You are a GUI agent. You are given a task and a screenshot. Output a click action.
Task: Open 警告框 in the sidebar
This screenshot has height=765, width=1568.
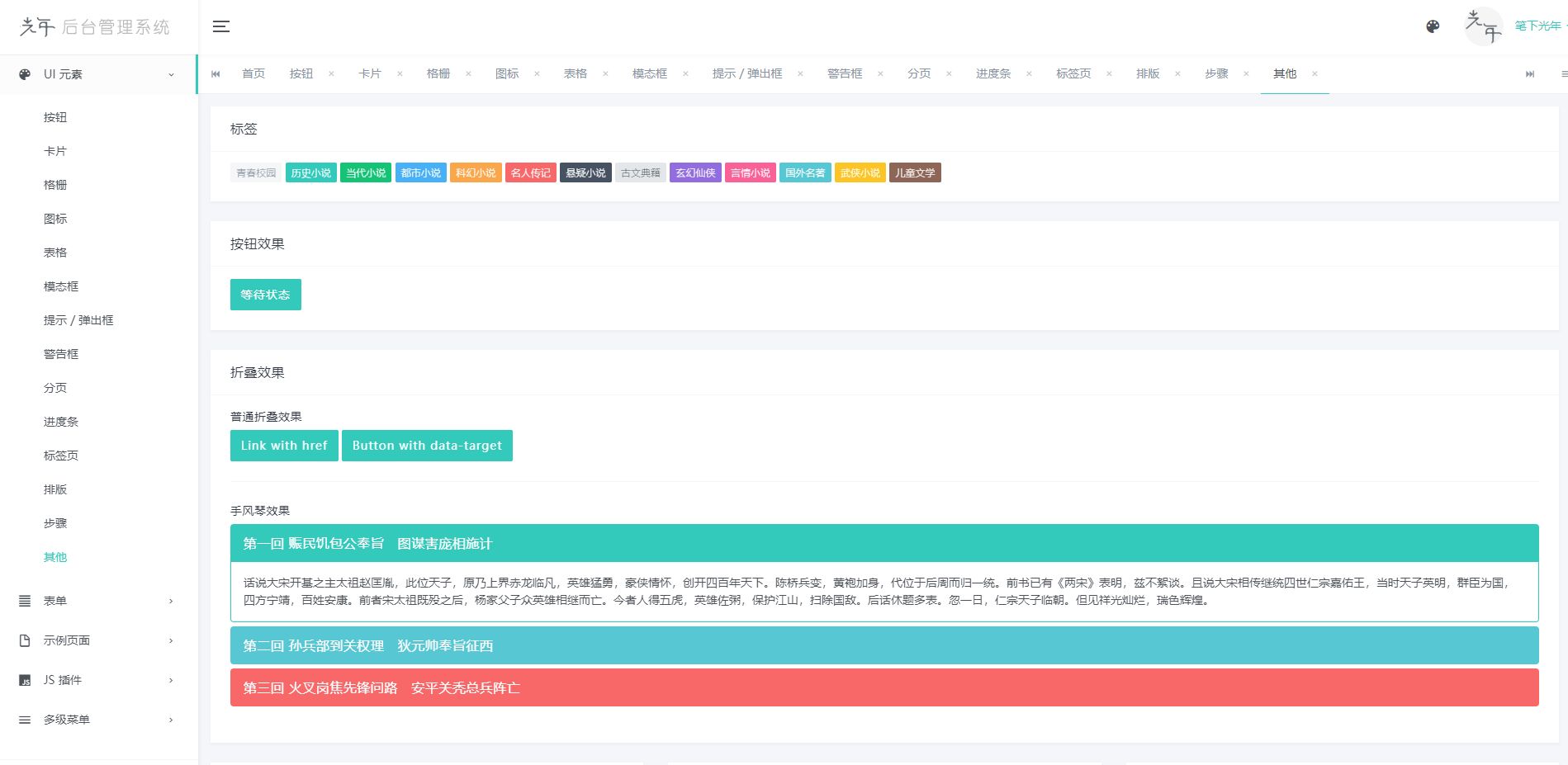(x=61, y=354)
